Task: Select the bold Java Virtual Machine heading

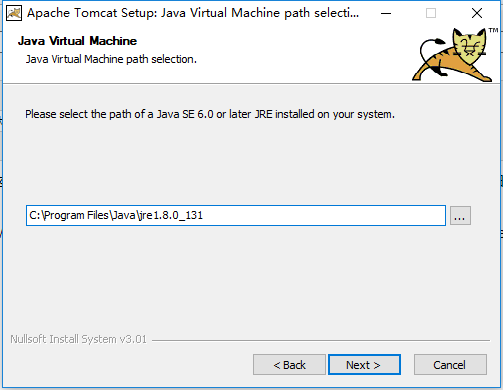Action: click(x=77, y=41)
